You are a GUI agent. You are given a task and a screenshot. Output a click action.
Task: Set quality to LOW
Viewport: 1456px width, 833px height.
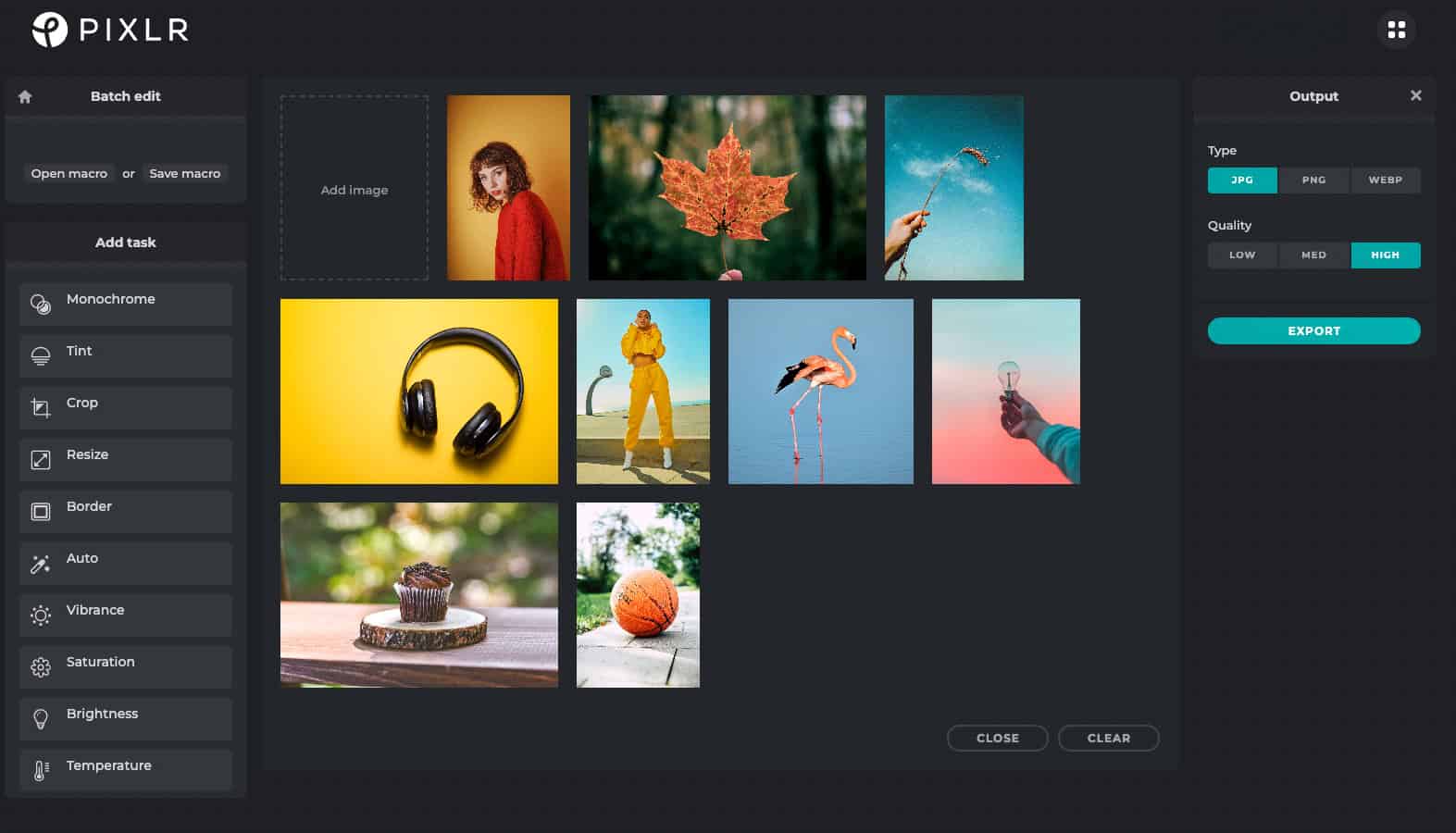pos(1242,255)
